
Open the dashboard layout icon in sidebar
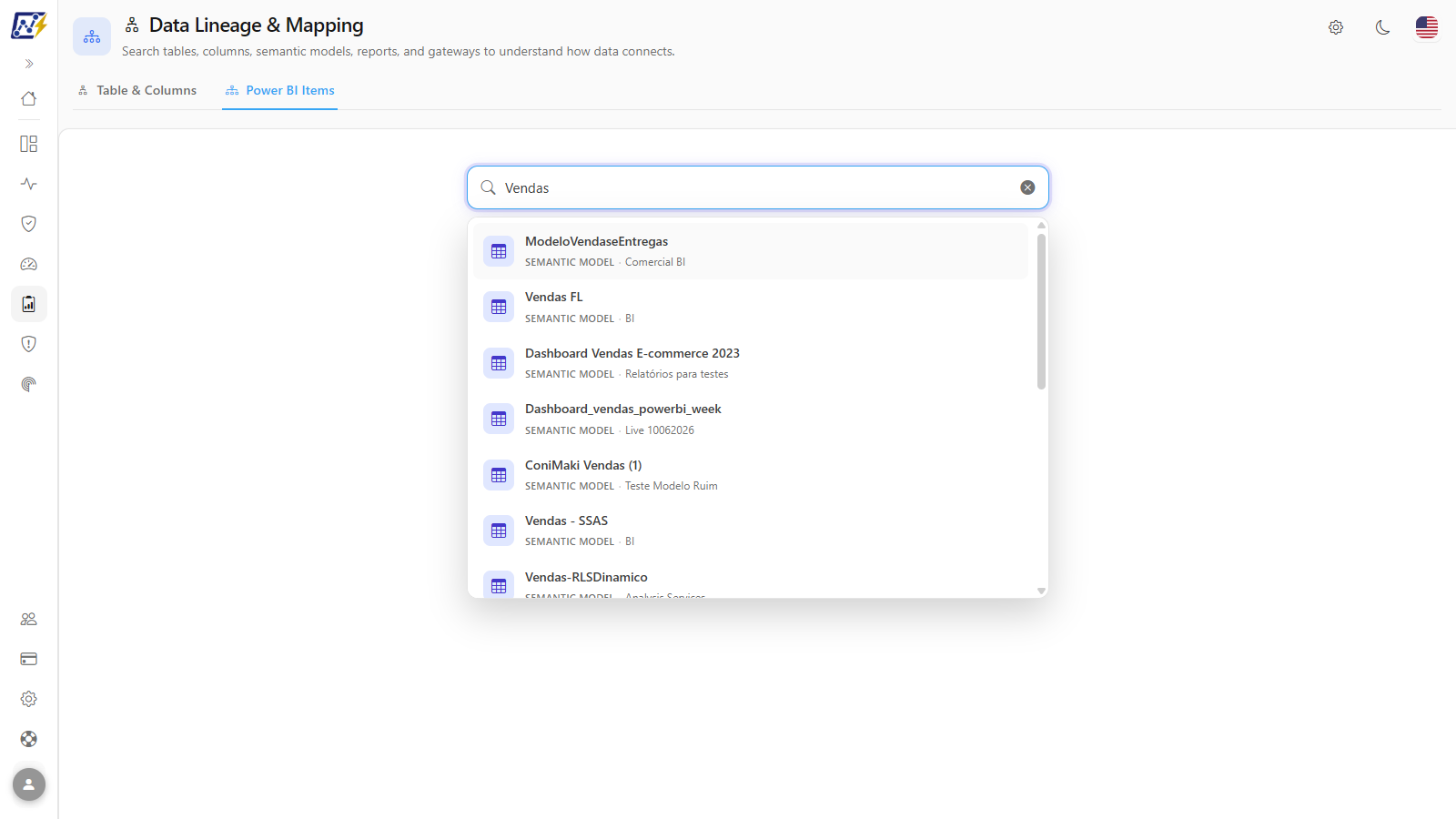coord(29,144)
